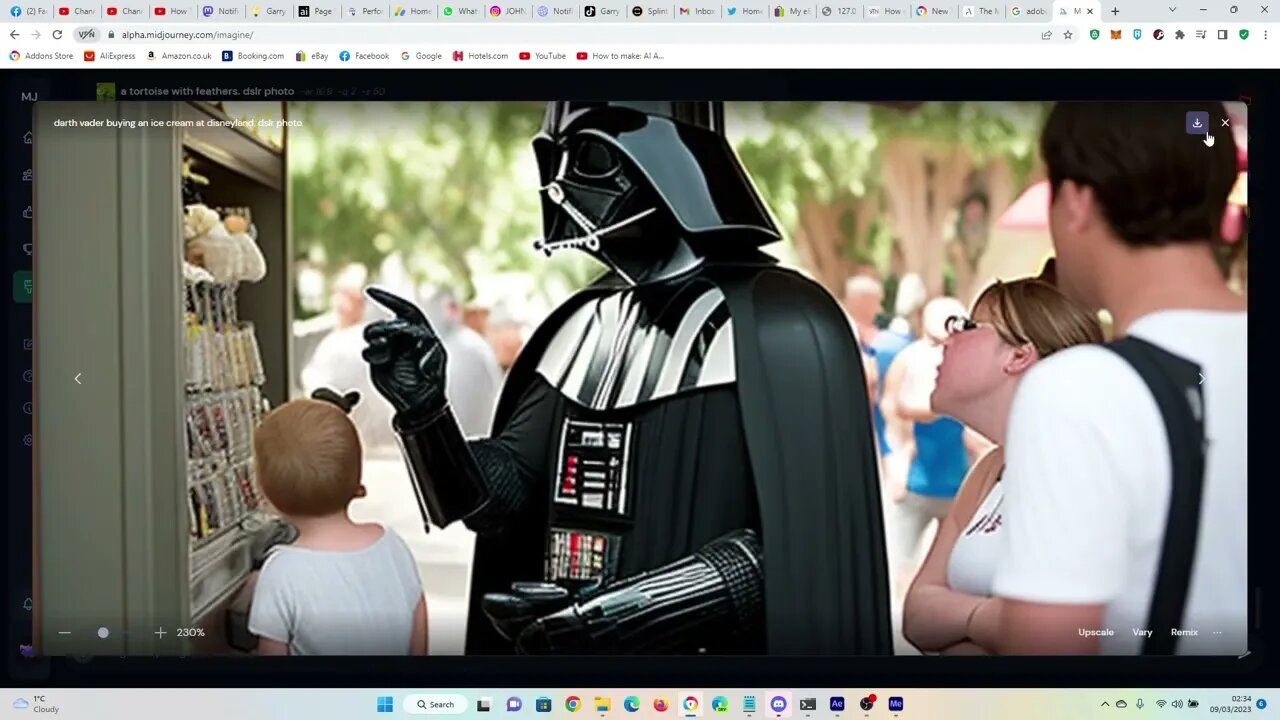The image size is (1280, 720).
Task: Click the browser back arrow
Action: point(14,34)
